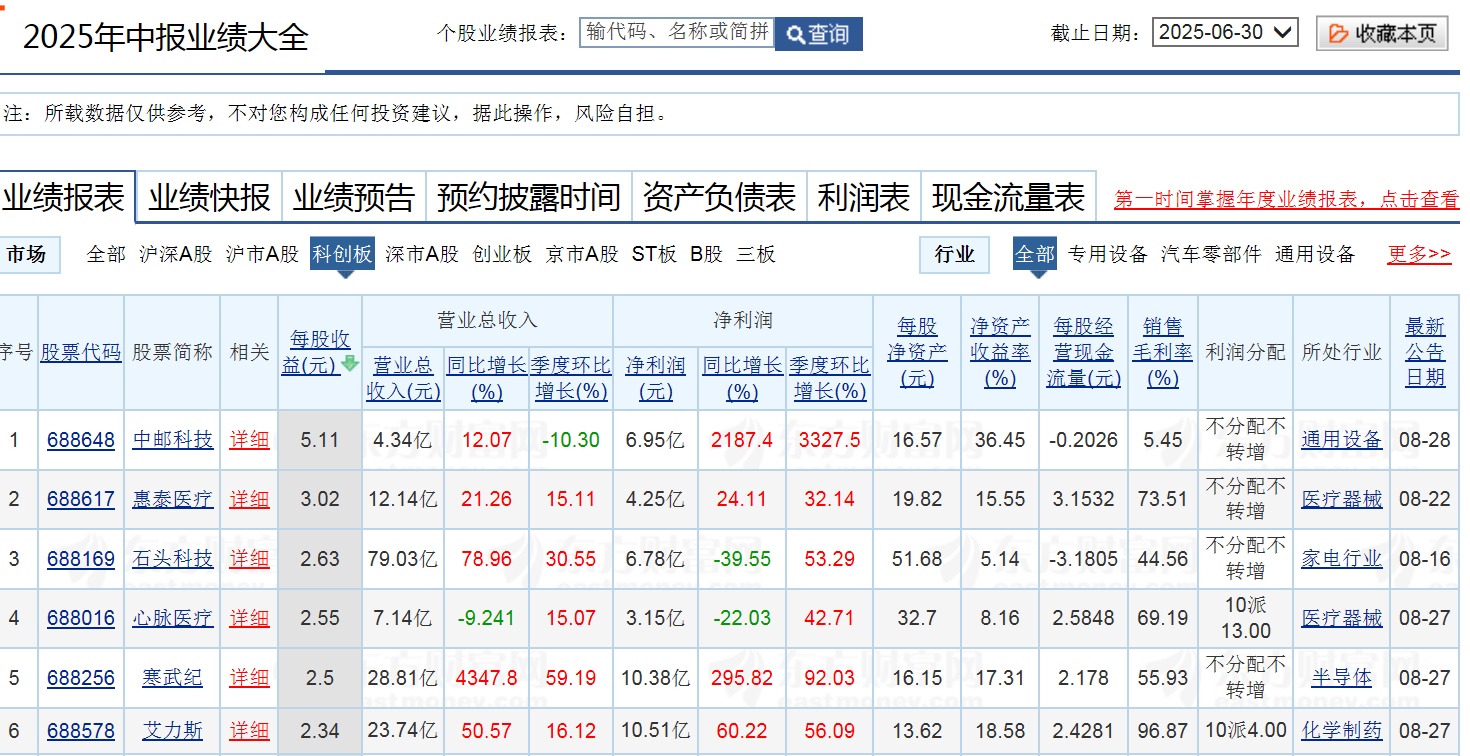
Task: Open 医疗器械 industry link in 惠泰医疗 row
Action: pyautogui.click(x=1342, y=499)
